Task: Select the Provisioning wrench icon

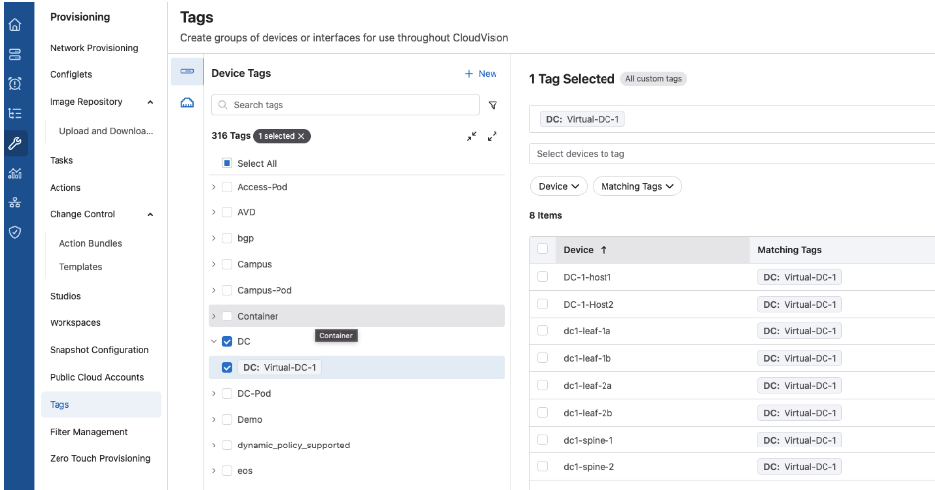Action: click(15, 143)
